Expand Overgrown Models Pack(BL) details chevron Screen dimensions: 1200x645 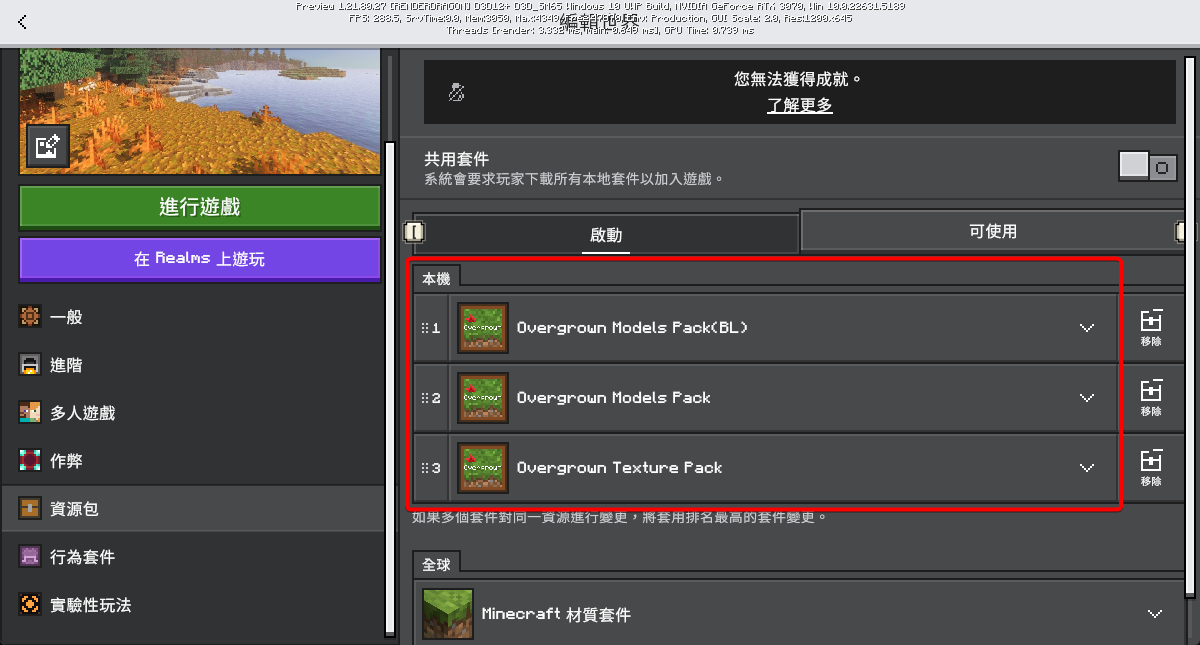[x=1087, y=327]
